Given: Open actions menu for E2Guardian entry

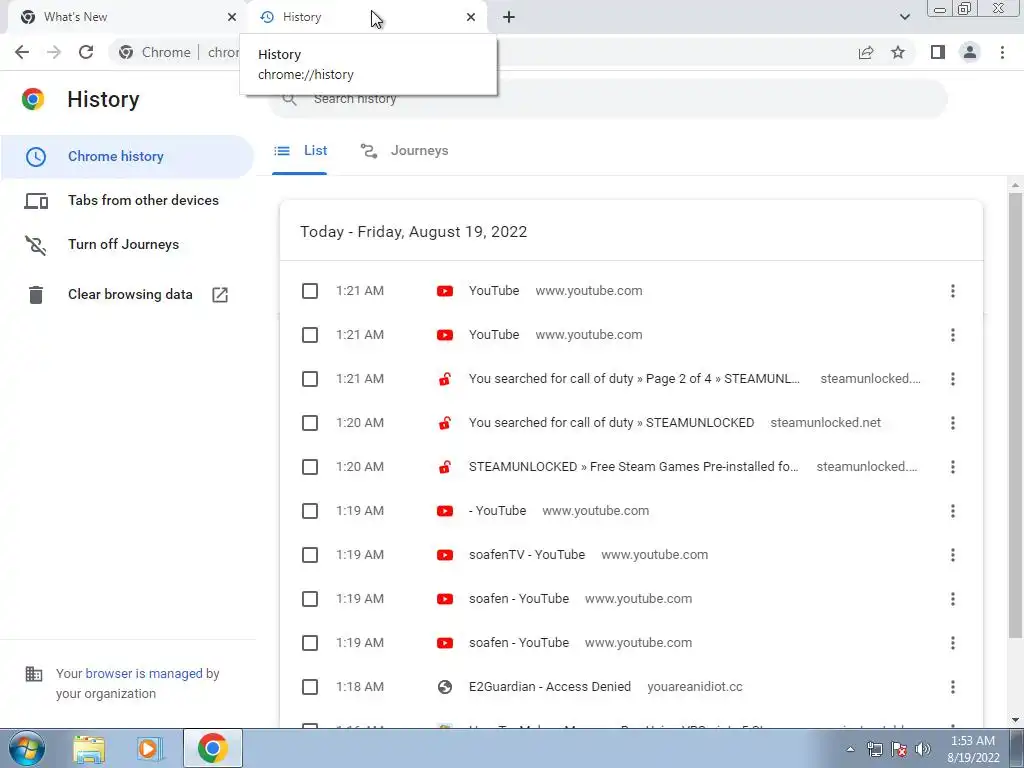Looking at the screenshot, I should (953, 687).
